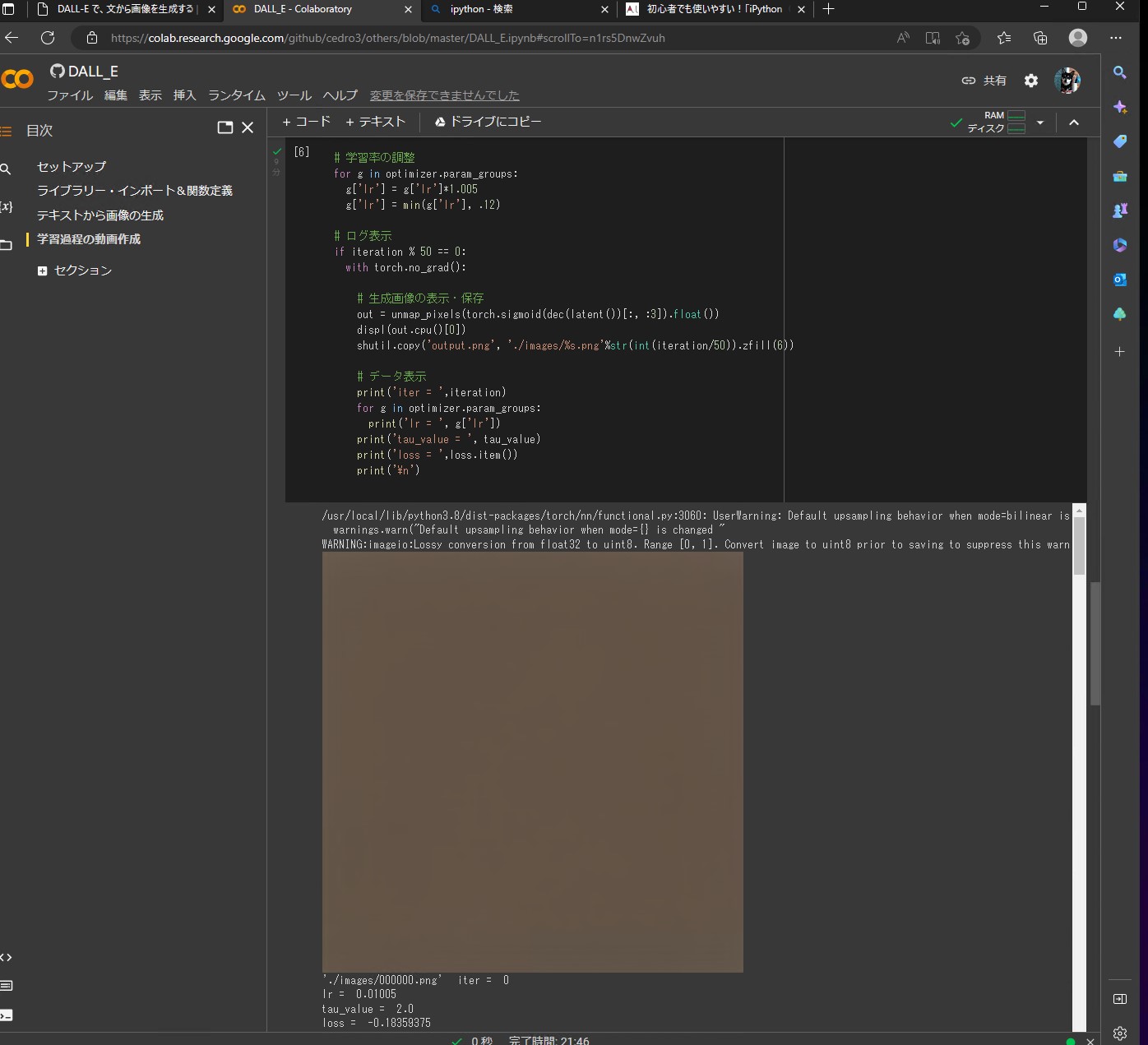This screenshot has width=1148, height=1045.
Task: Toggle the table of contents list icon
Action: coord(6,131)
